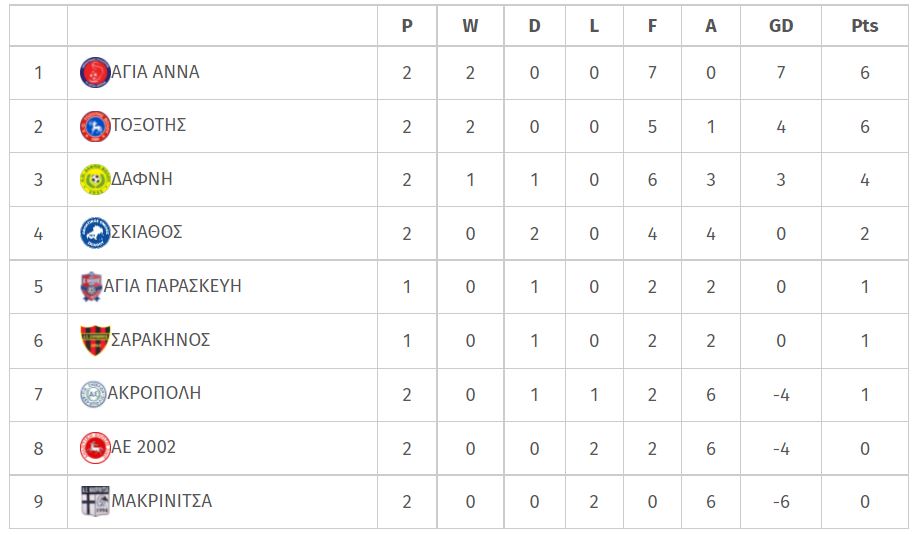This screenshot has width=914, height=535.
Task: Select the ΑΚΡΟΠΟΛΗ team crest
Action: pyautogui.click(x=93, y=394)
